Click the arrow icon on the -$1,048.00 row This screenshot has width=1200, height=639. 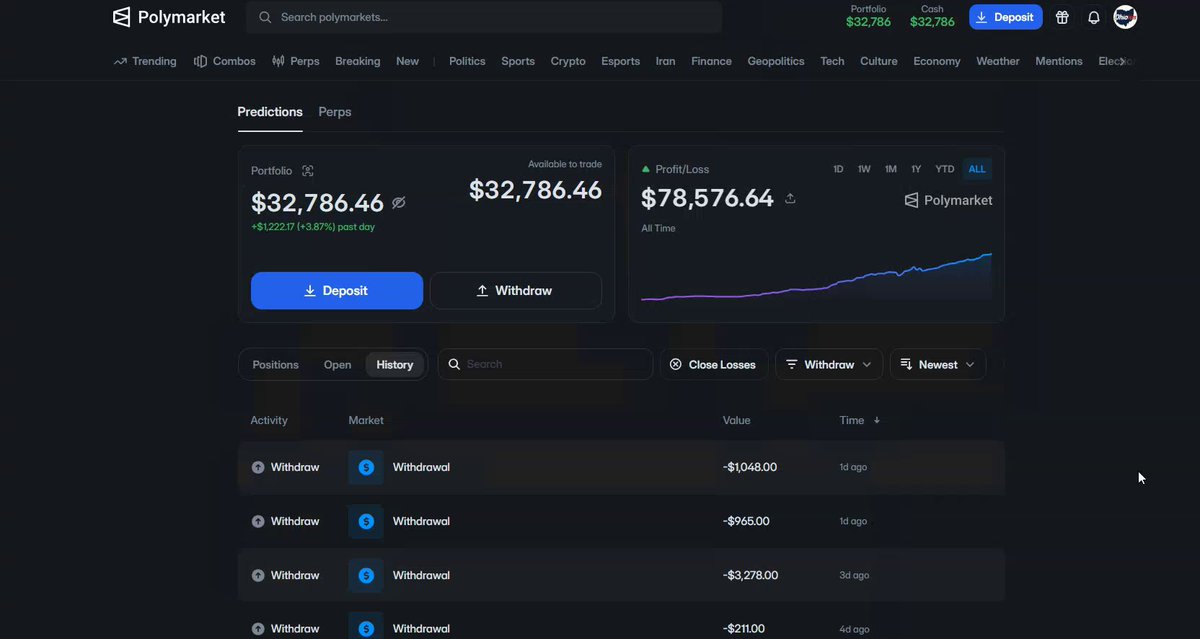[x=258, y=467]
